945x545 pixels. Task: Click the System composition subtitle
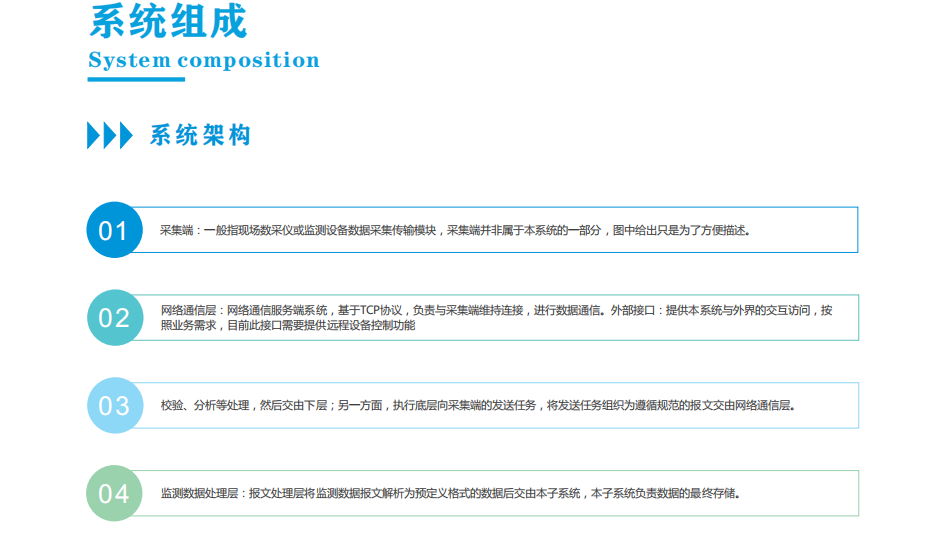[204, 60]
